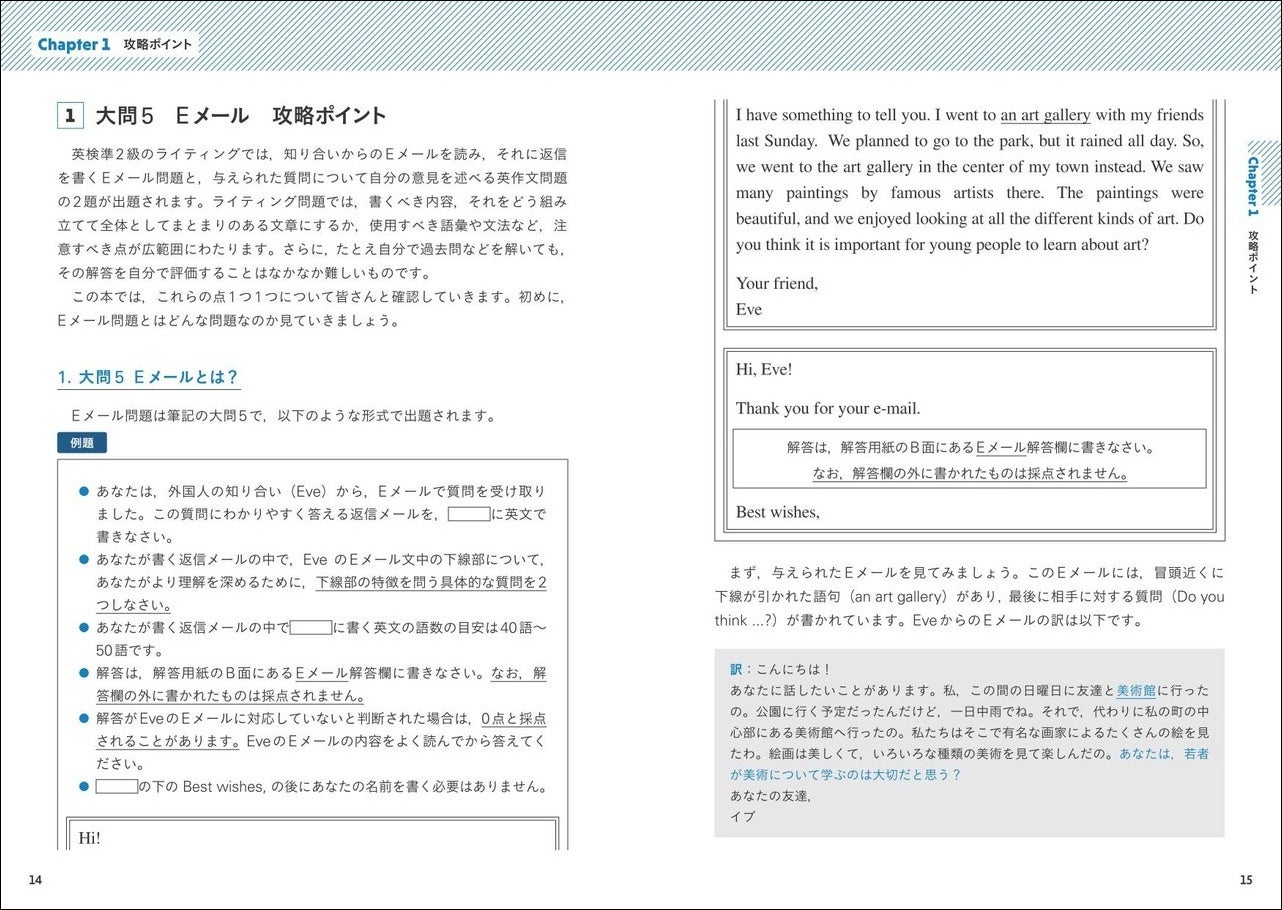Click 'Hi!' at the bottom of page 14
1282x910 pixels.
coord(90,838)
